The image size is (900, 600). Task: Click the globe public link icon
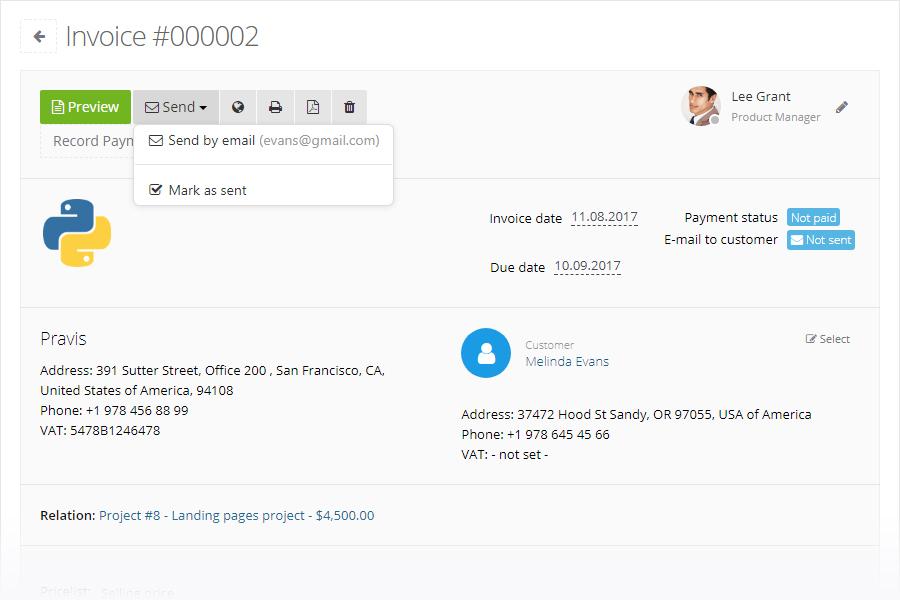click(238, 107)
